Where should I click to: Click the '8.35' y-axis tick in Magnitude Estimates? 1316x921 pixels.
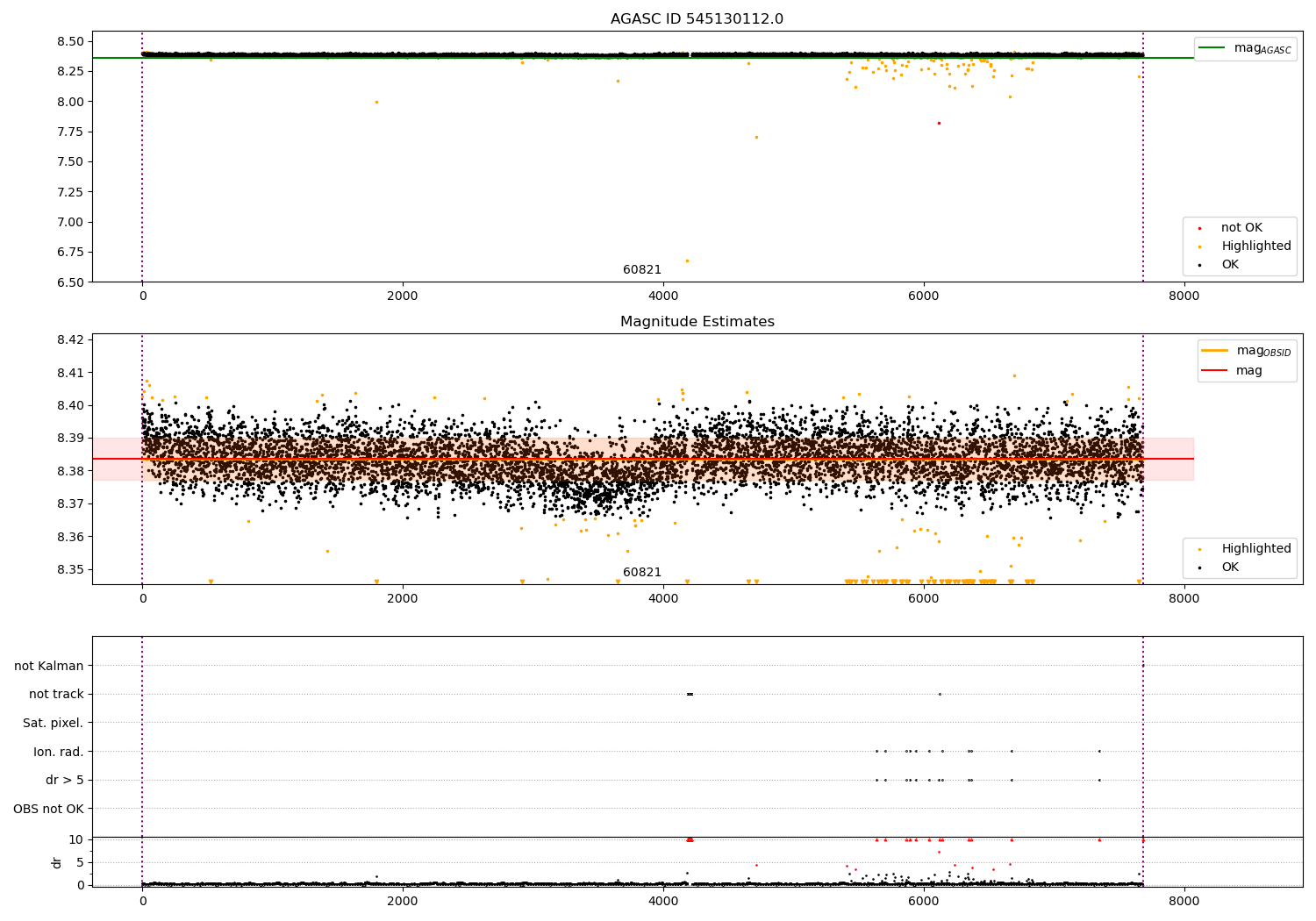(72, 569)
